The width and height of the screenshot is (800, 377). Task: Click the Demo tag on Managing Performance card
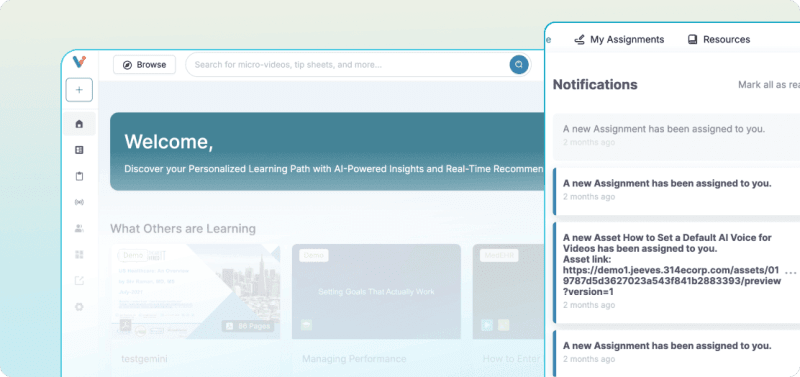314,256
